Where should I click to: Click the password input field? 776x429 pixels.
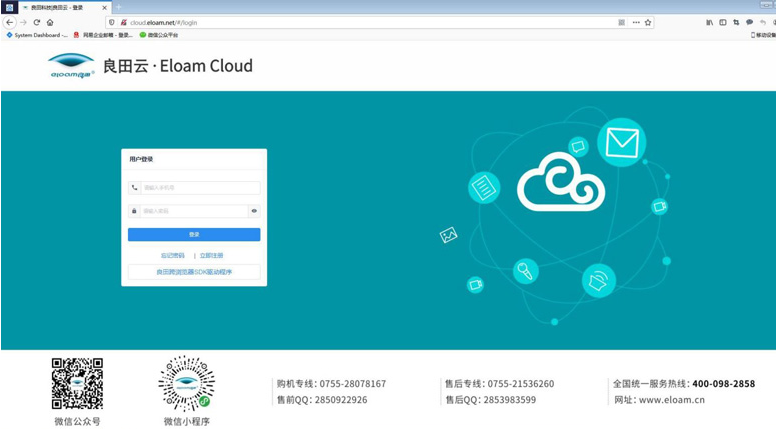194,211
